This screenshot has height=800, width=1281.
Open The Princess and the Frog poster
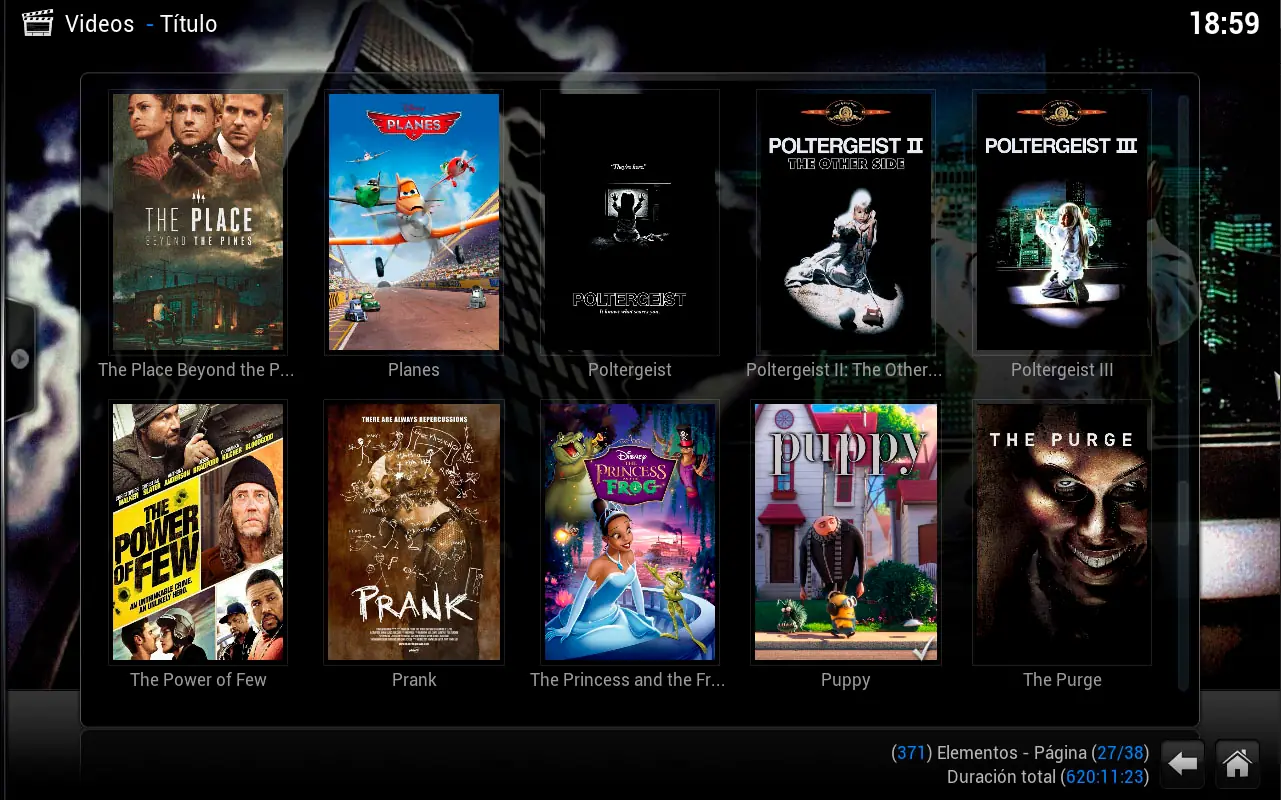click(630, 532)
